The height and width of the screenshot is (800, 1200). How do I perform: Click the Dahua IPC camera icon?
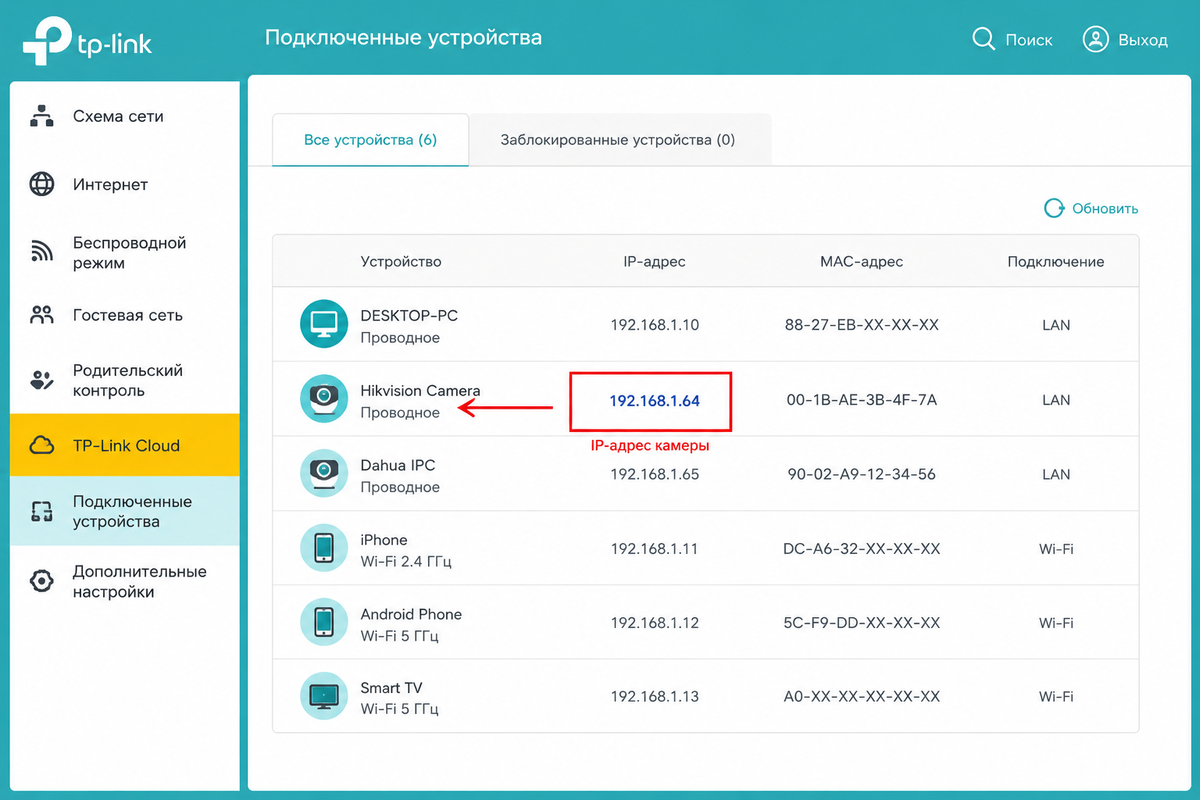(324, 473)
